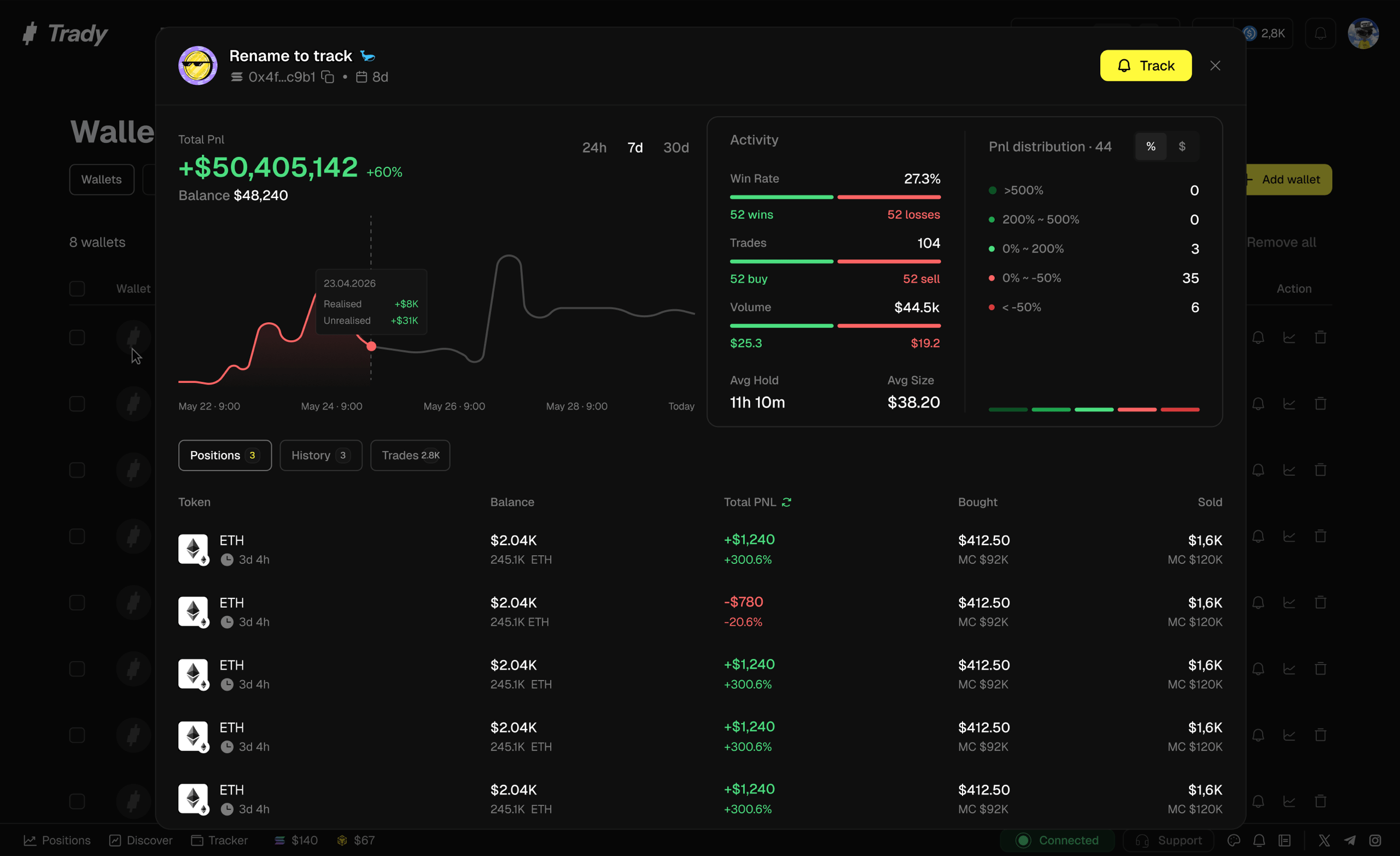Click the ETH token icon in the -$780 row
1400x856 pixels.
(193, 612)
